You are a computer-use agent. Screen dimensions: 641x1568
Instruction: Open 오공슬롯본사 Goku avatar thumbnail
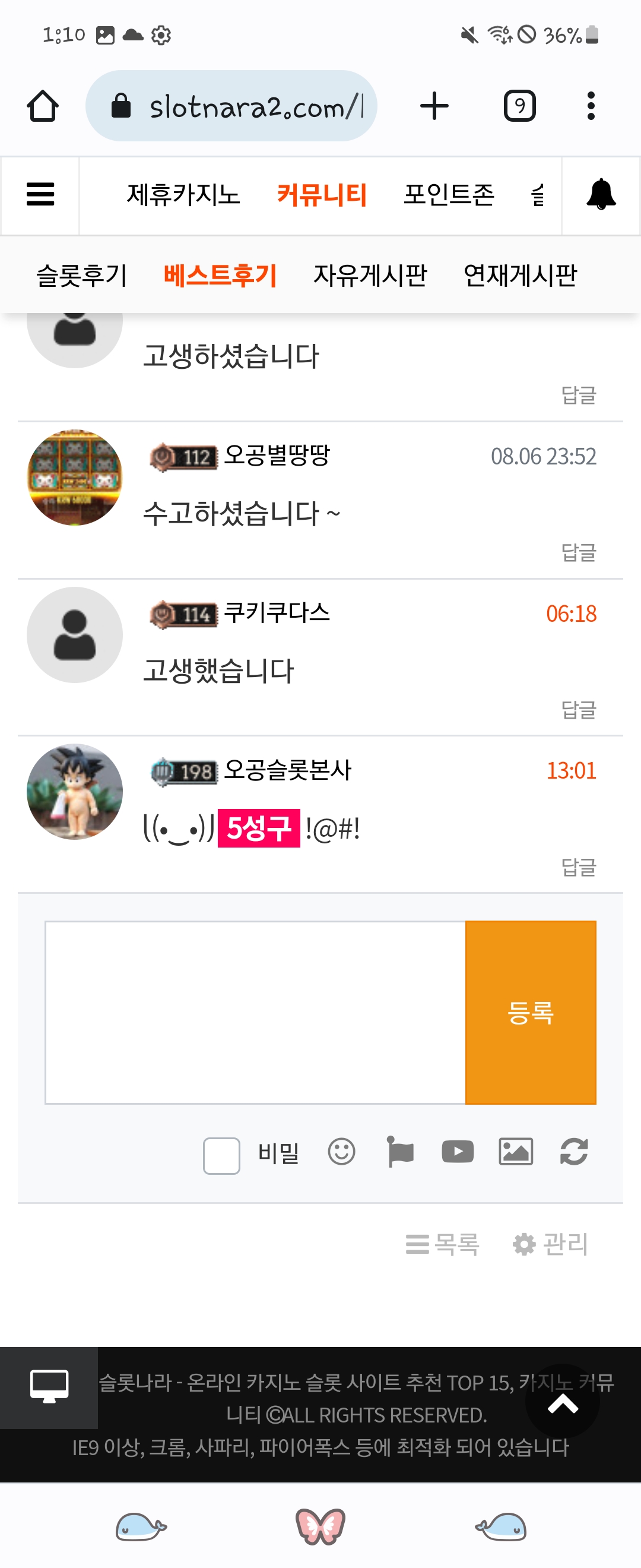point(75,791)
